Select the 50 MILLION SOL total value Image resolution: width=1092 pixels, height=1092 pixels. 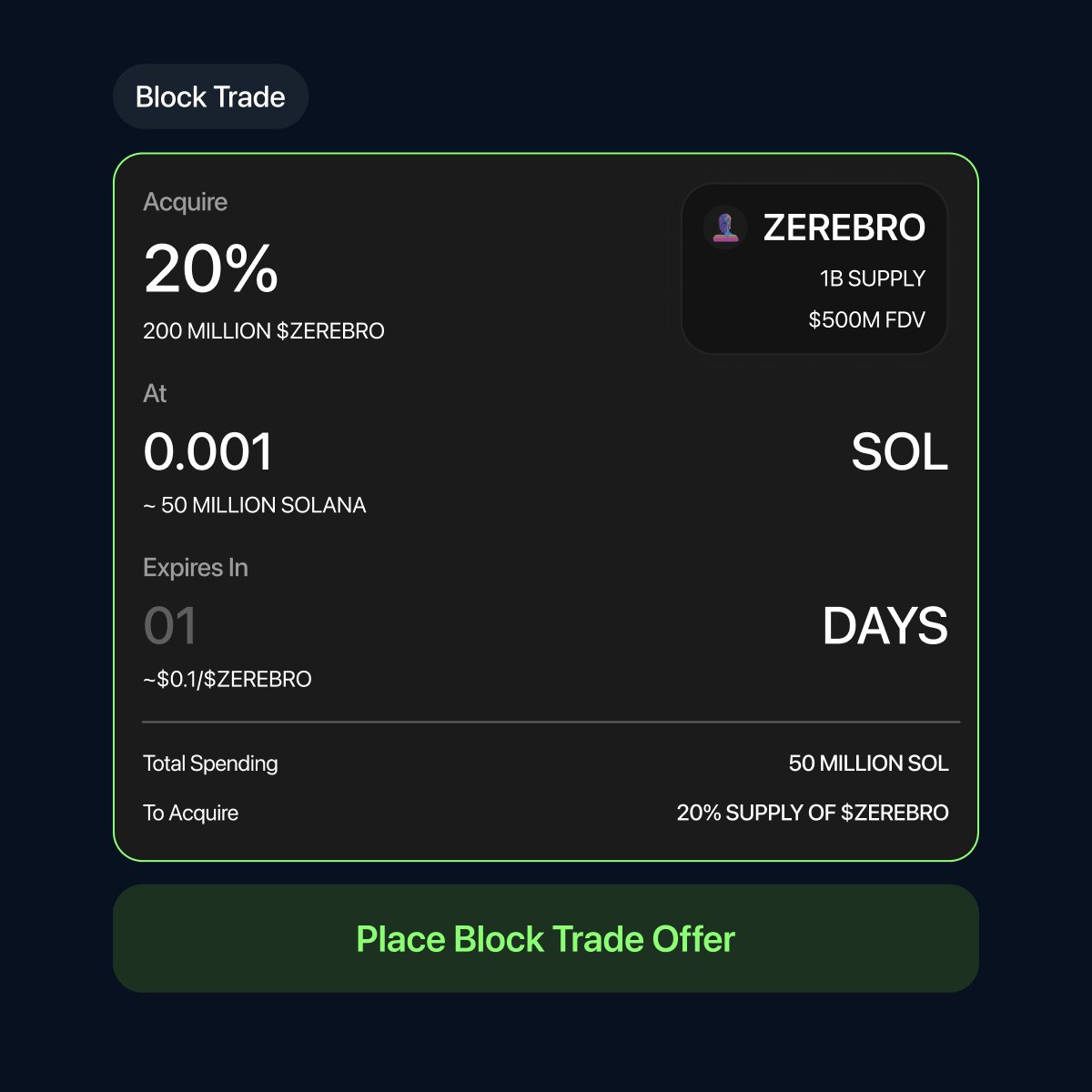(x=868, y=763)
